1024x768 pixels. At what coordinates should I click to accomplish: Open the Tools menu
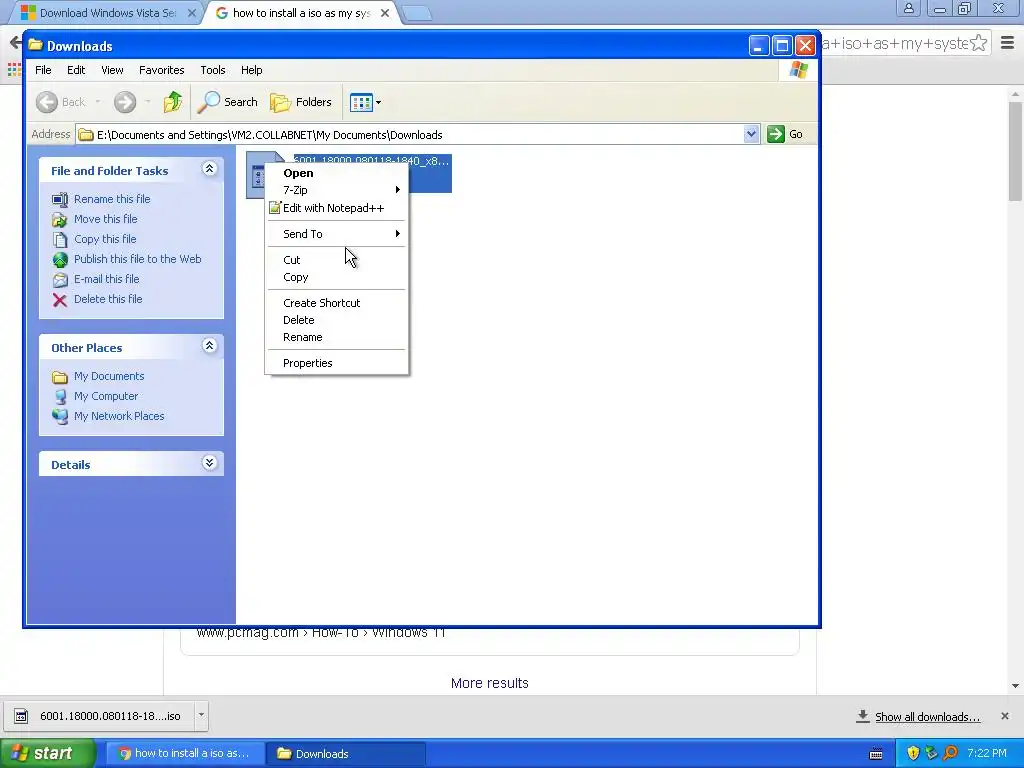click(x=213, y=70)
